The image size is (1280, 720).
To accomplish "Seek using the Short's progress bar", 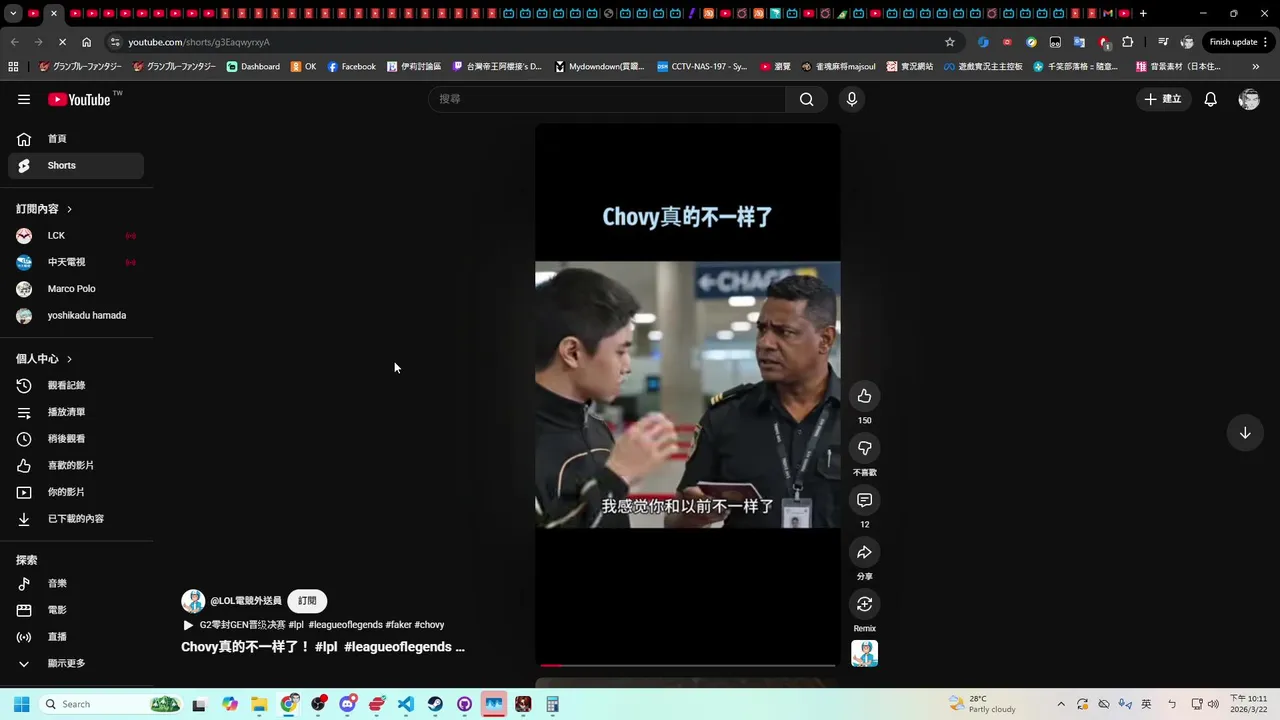I will [x=688, y=665].
